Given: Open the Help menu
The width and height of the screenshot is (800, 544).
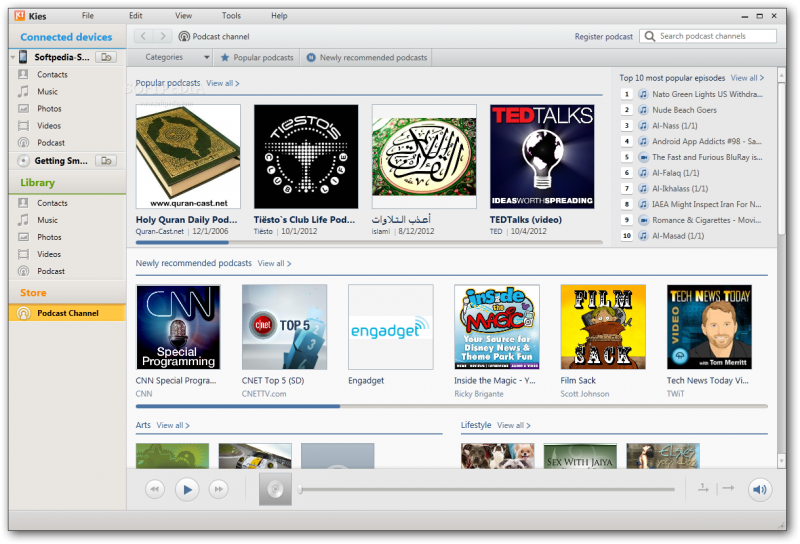Looking at the screenshot, I should tap(279, 16).
